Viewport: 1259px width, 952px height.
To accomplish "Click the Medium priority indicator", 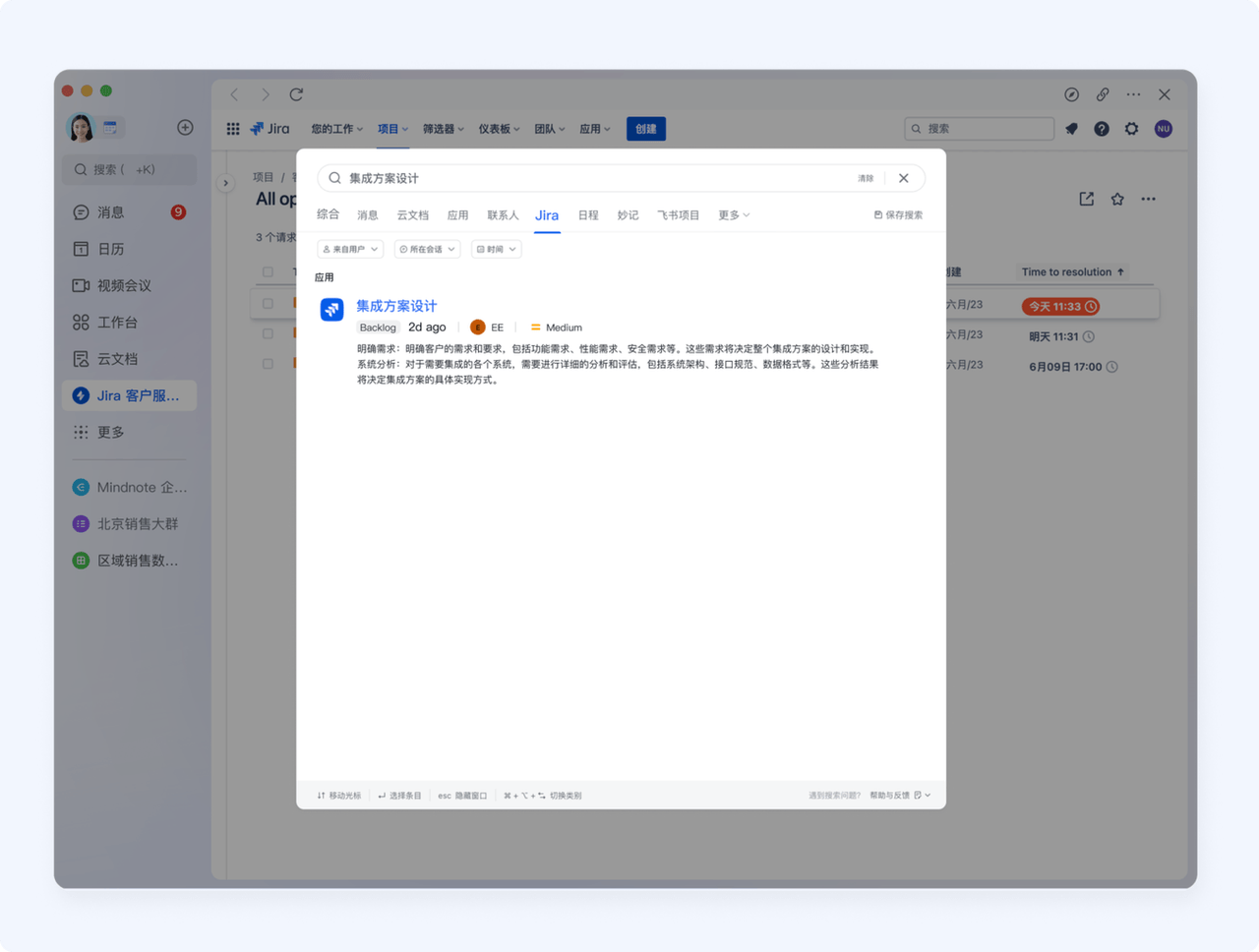I will (x=557, y=327).
